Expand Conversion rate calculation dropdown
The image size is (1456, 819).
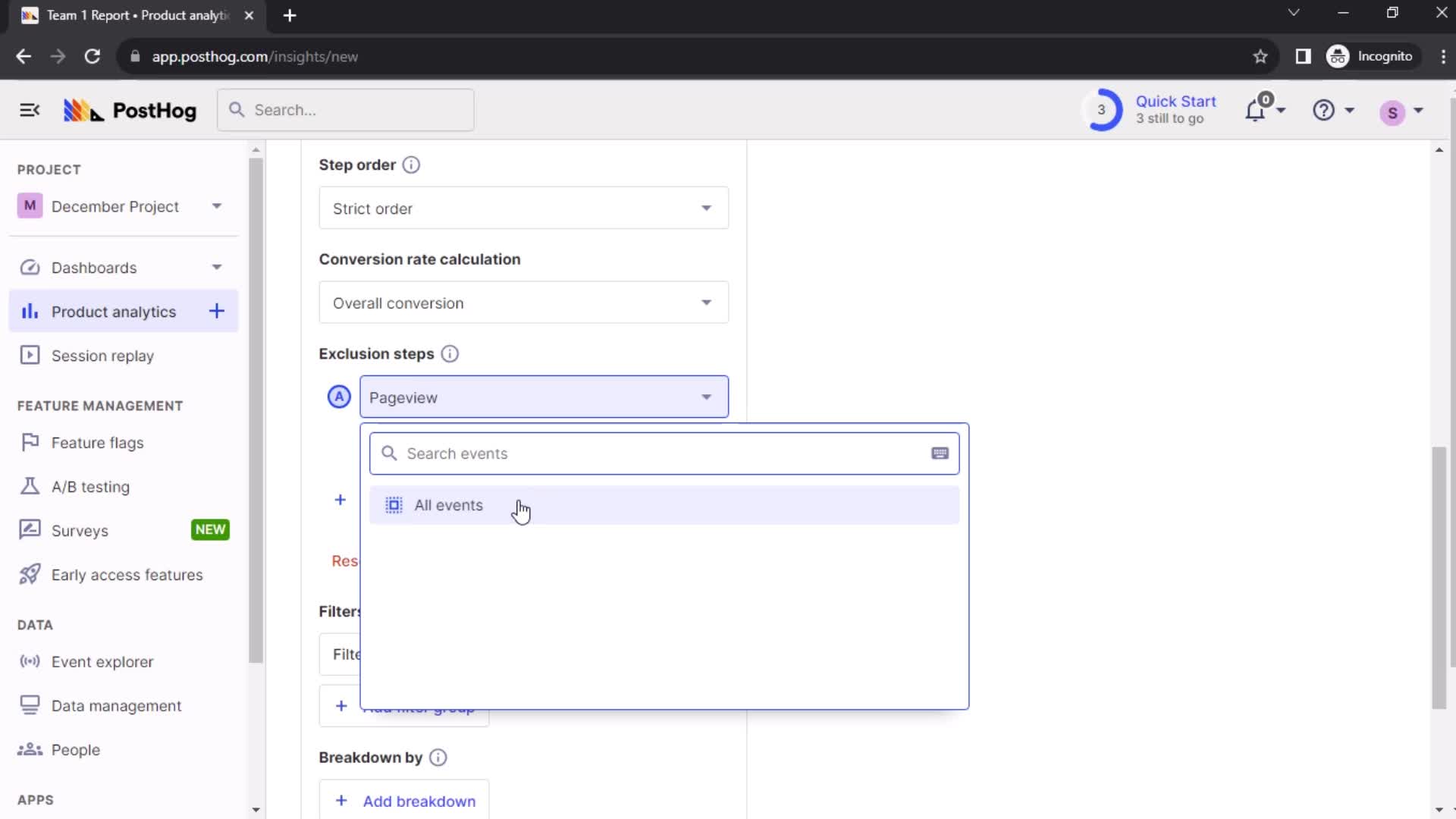(x=524, y=303)
